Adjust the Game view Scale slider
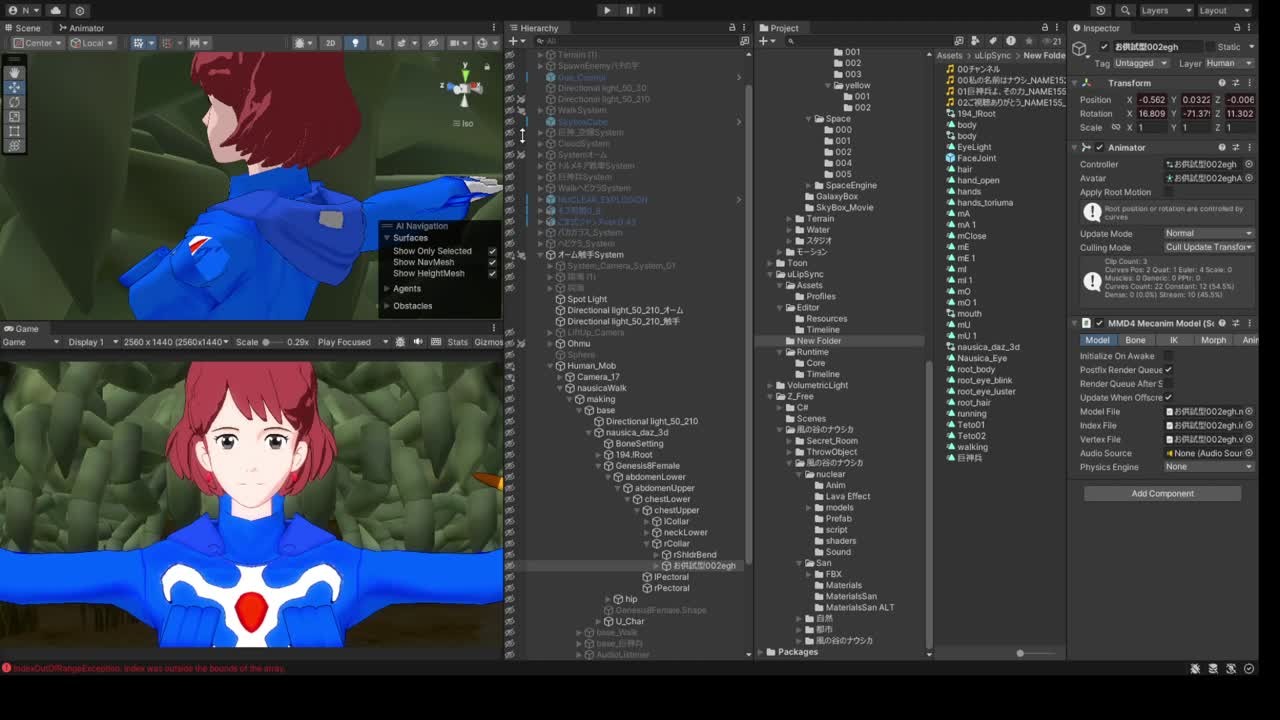Screen dimensions: 1280x720 (266, 342)
